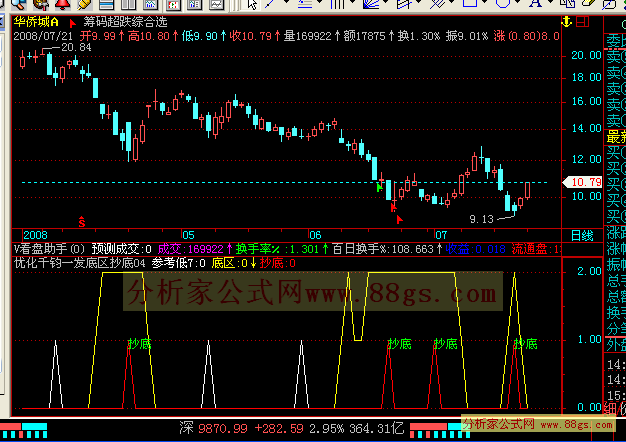Switch the period via the 日线 label

click(x=582, y=236)
